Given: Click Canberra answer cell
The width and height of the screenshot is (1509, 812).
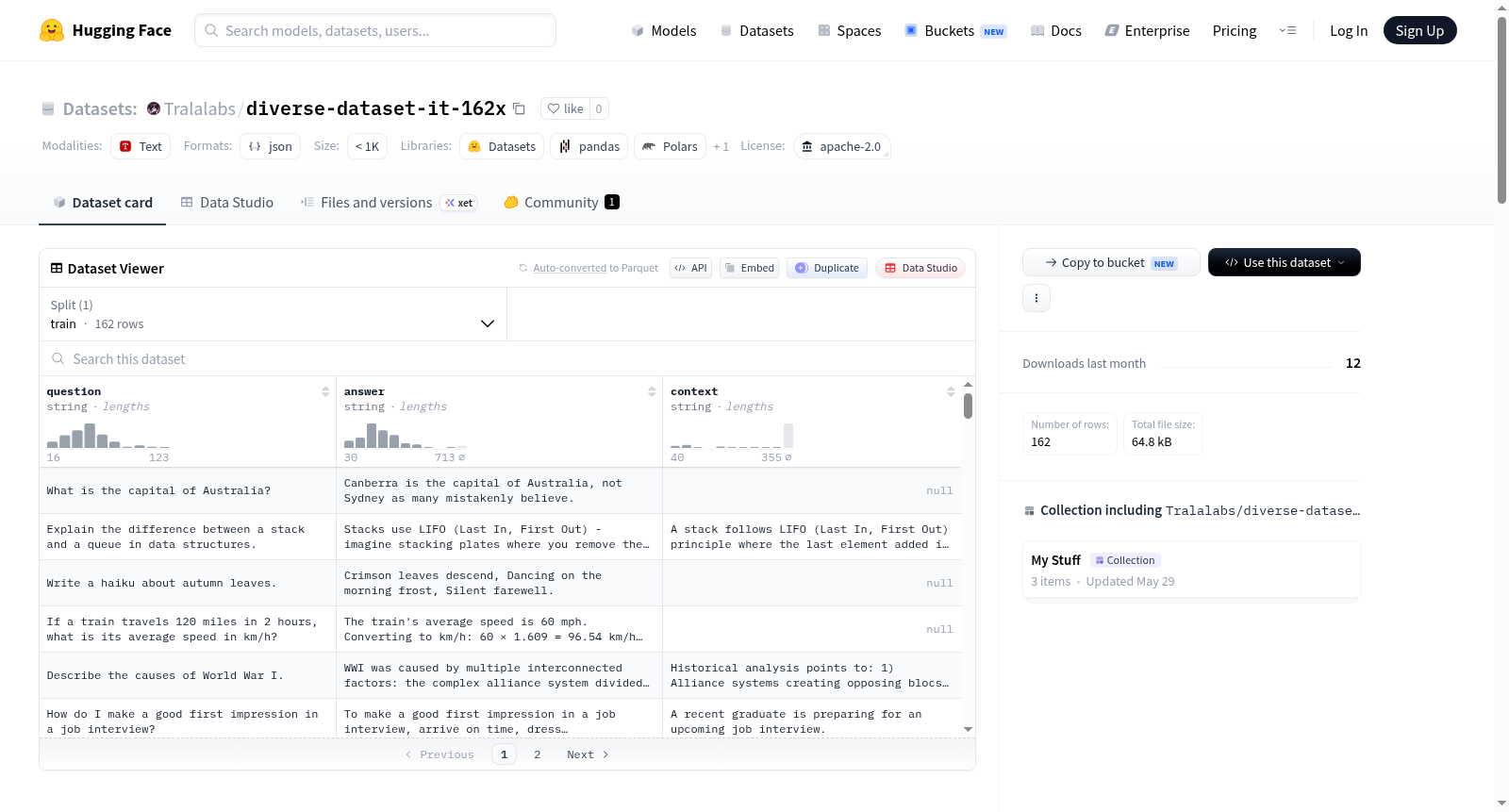Looking at the screenshot, I should pos(499,490).
